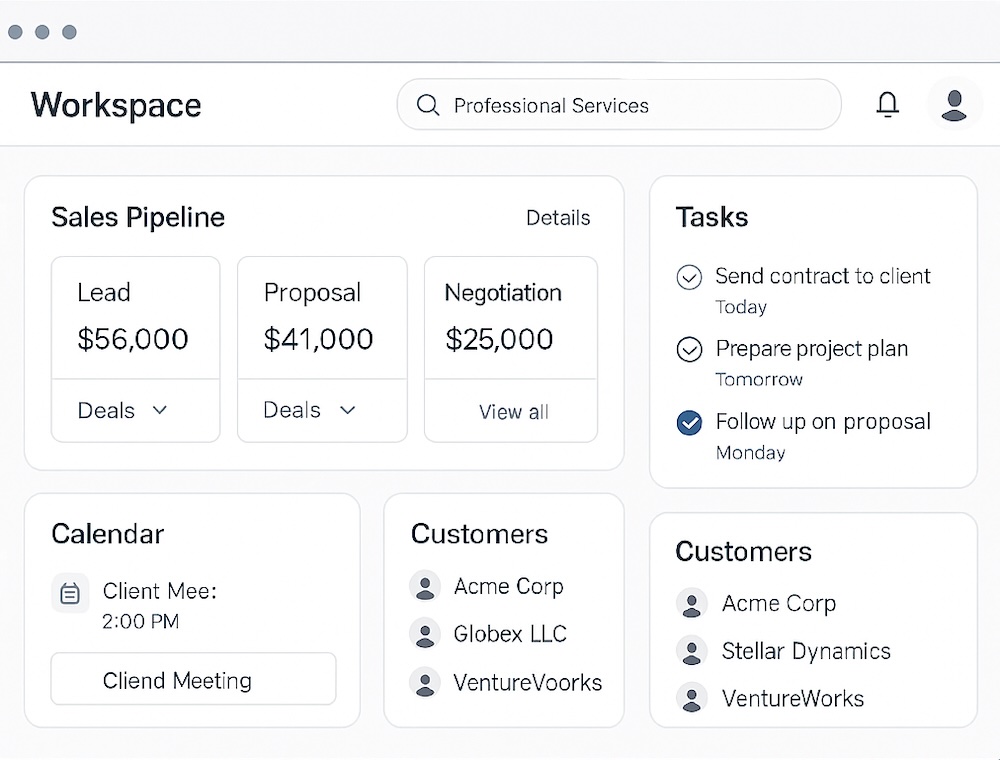Screen dimensions: 1000x760
Task: Click Stellar Dynamics avatar icon
Action: pyautogui.click(x=691, y=651)
